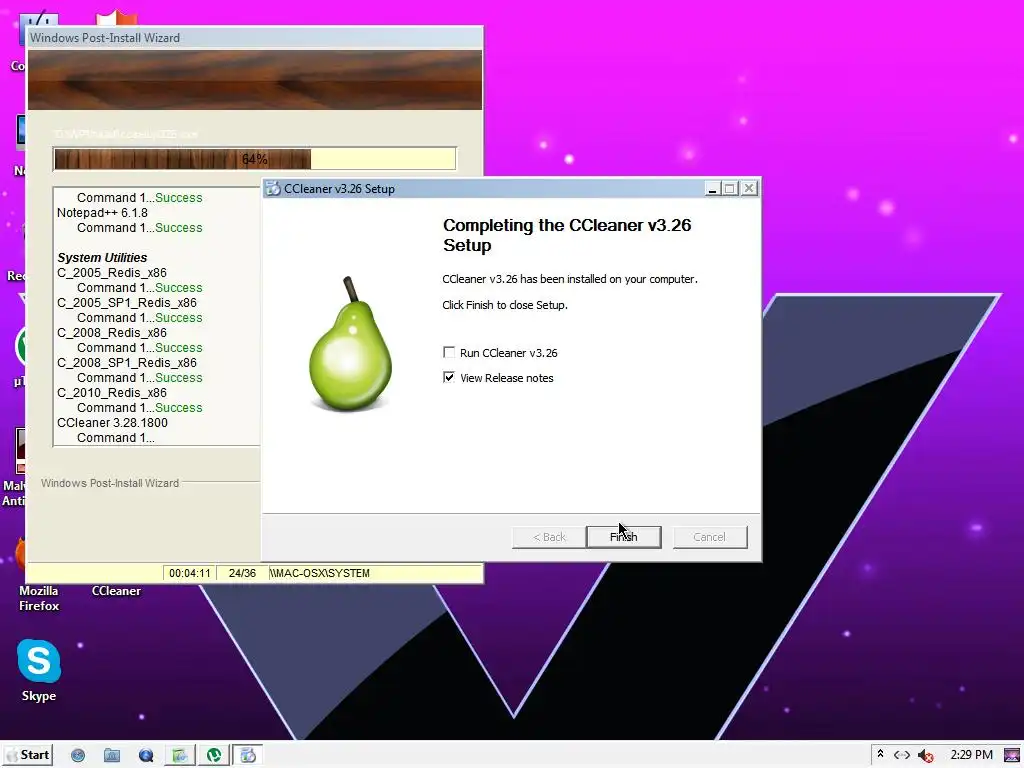This screenshot has height=768, width=1024.
Task: Switch to the Post-Install Wizard taskbar button
Action: [x=179, y=756]
